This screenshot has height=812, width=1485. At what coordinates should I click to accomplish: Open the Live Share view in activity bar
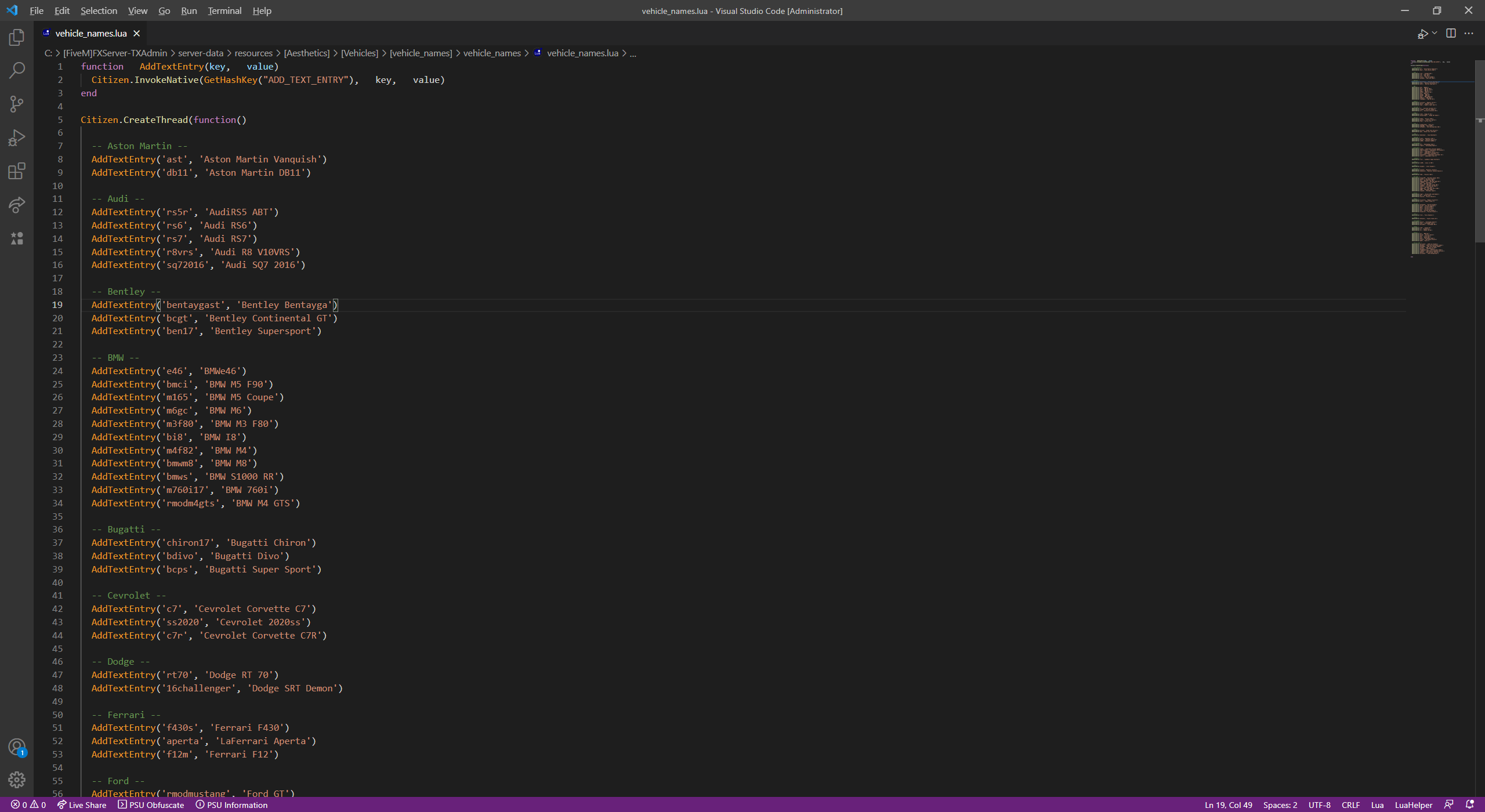tap(17, 205)
